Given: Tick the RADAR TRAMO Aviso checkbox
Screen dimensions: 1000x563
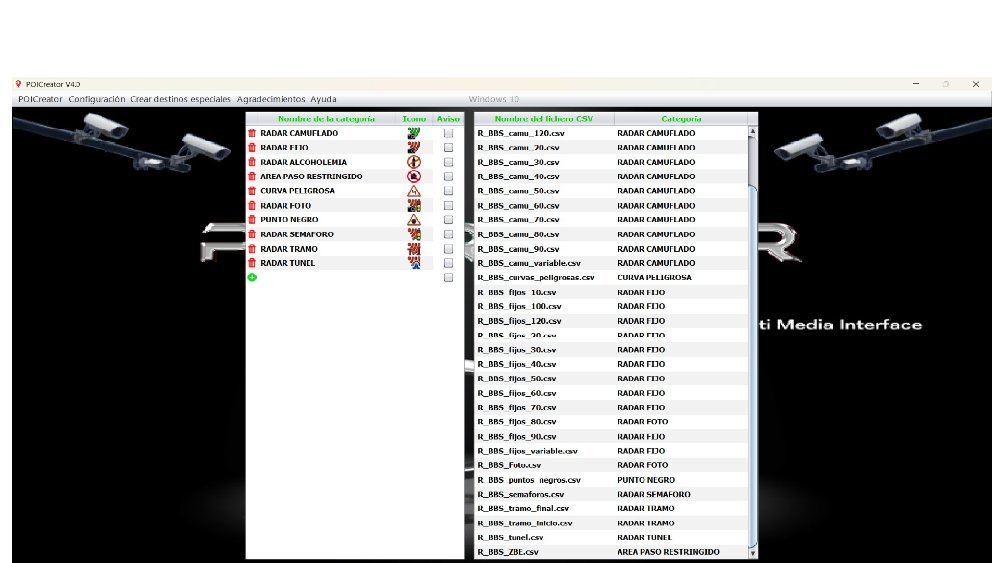Looking at the screenshot, I should click(448, 249).
